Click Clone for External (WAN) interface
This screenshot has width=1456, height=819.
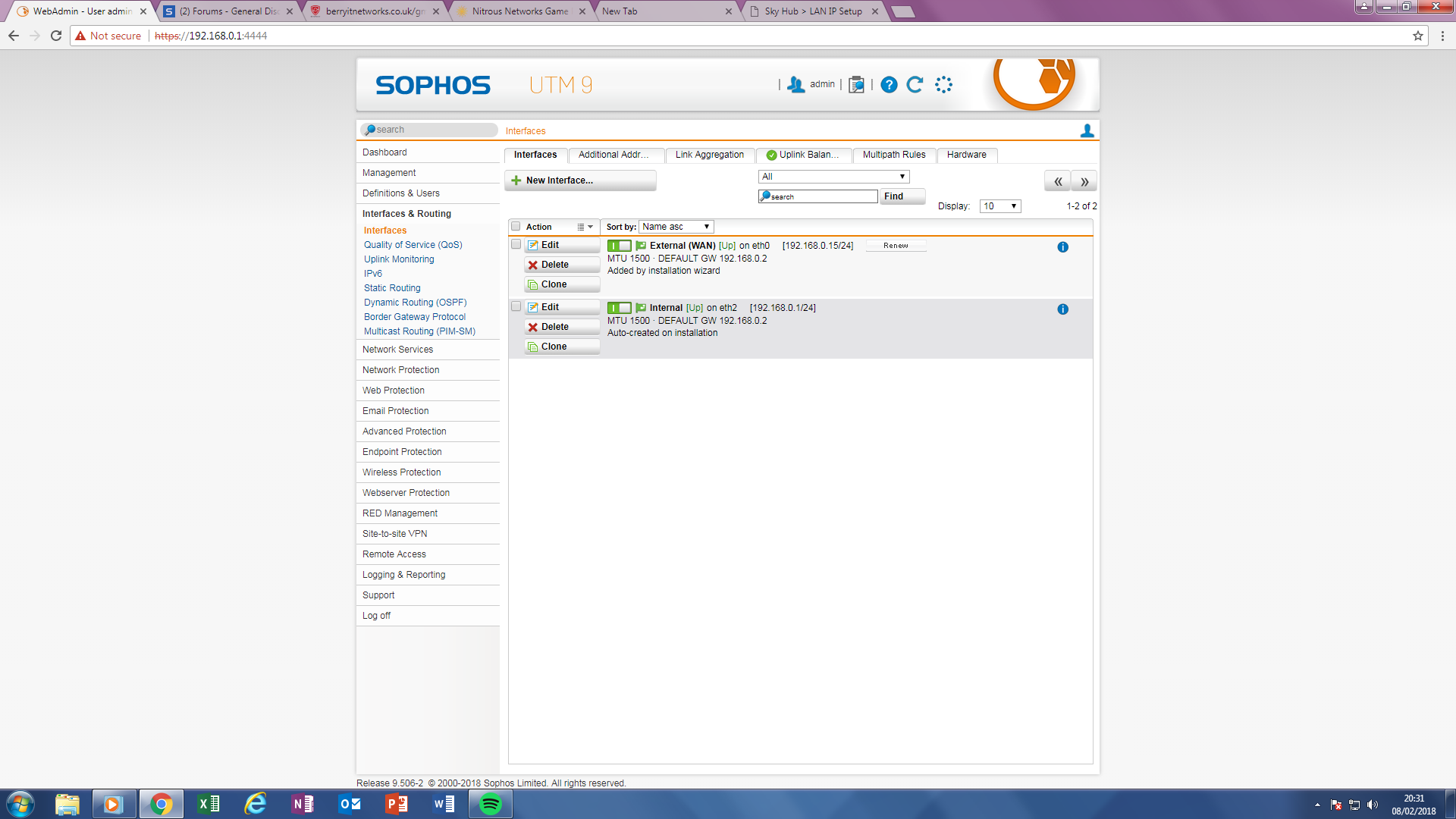point(562,284)
